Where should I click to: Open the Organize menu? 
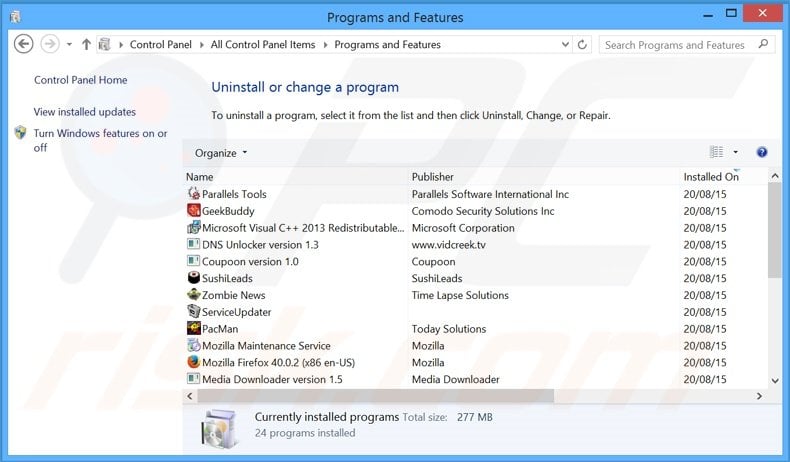[221, 153]
